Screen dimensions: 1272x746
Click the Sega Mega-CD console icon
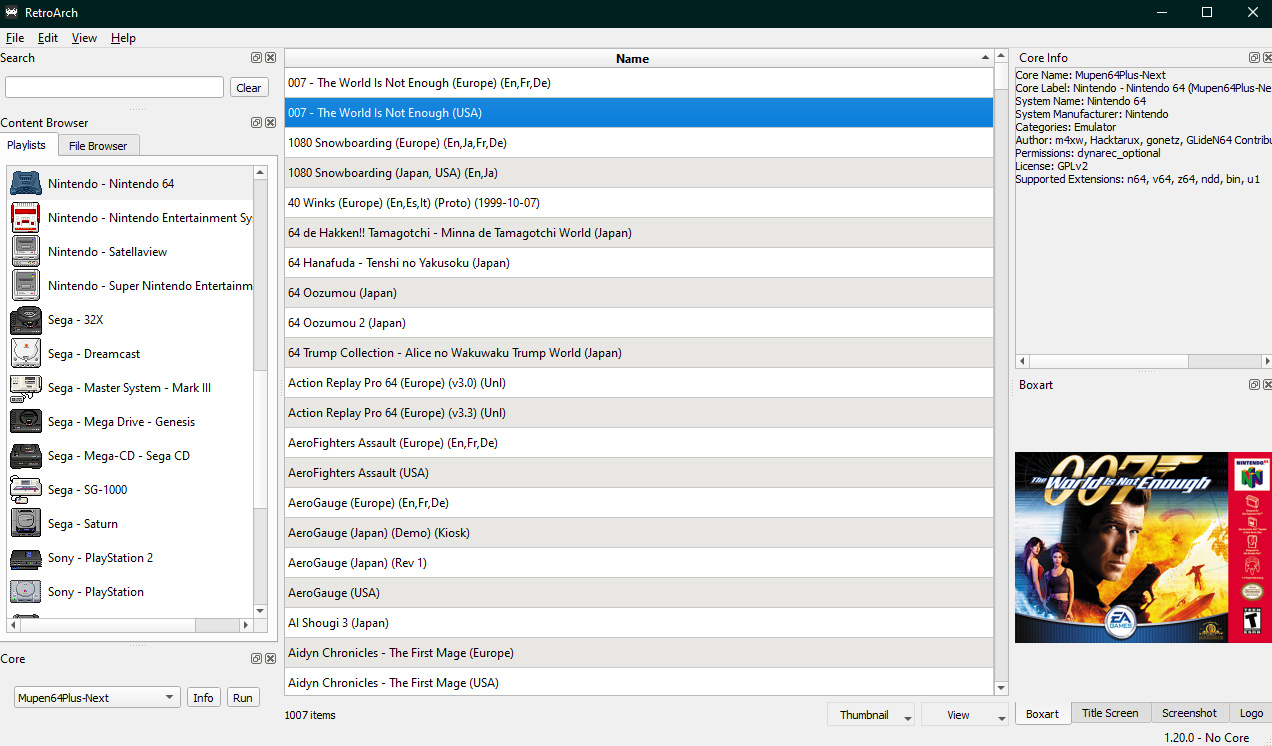coord(25,456)
